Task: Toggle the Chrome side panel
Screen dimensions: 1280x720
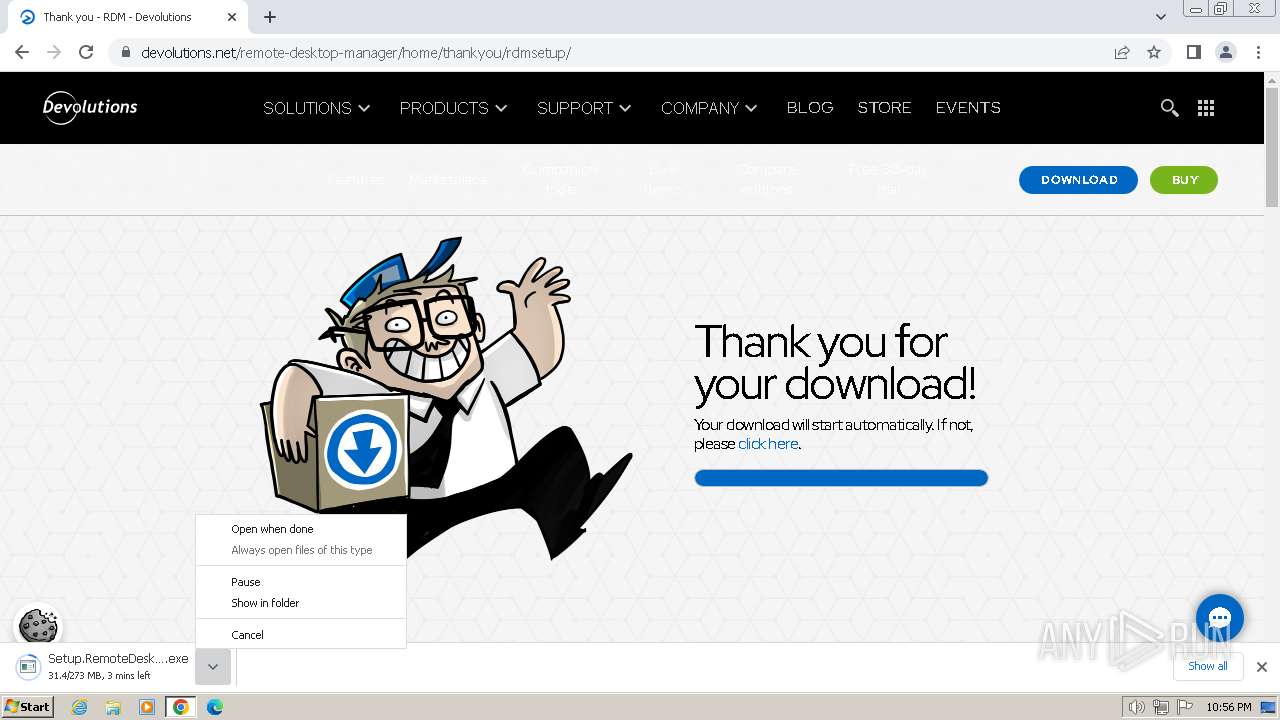Action: (x=1193, y=52)
